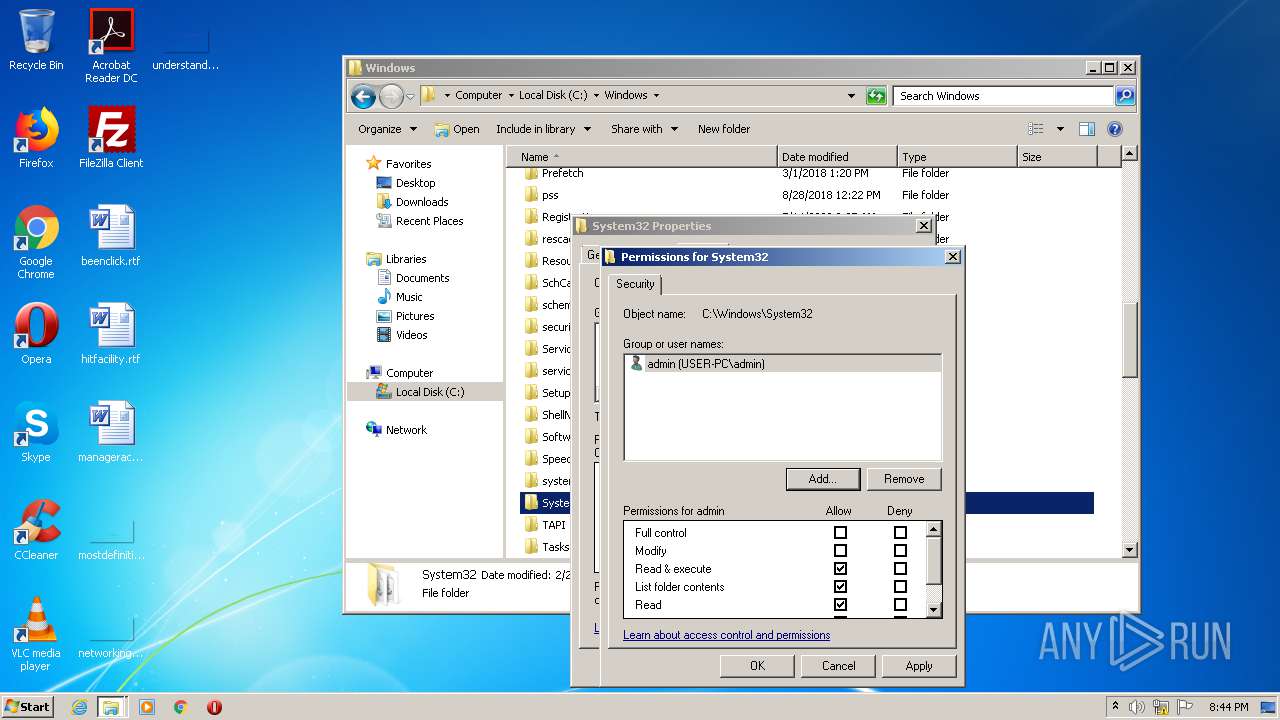This screenshot has width=1280, height=720.
Task: Open the recent pages dropdown beside the Forward arrow
Action: point(410,96)
